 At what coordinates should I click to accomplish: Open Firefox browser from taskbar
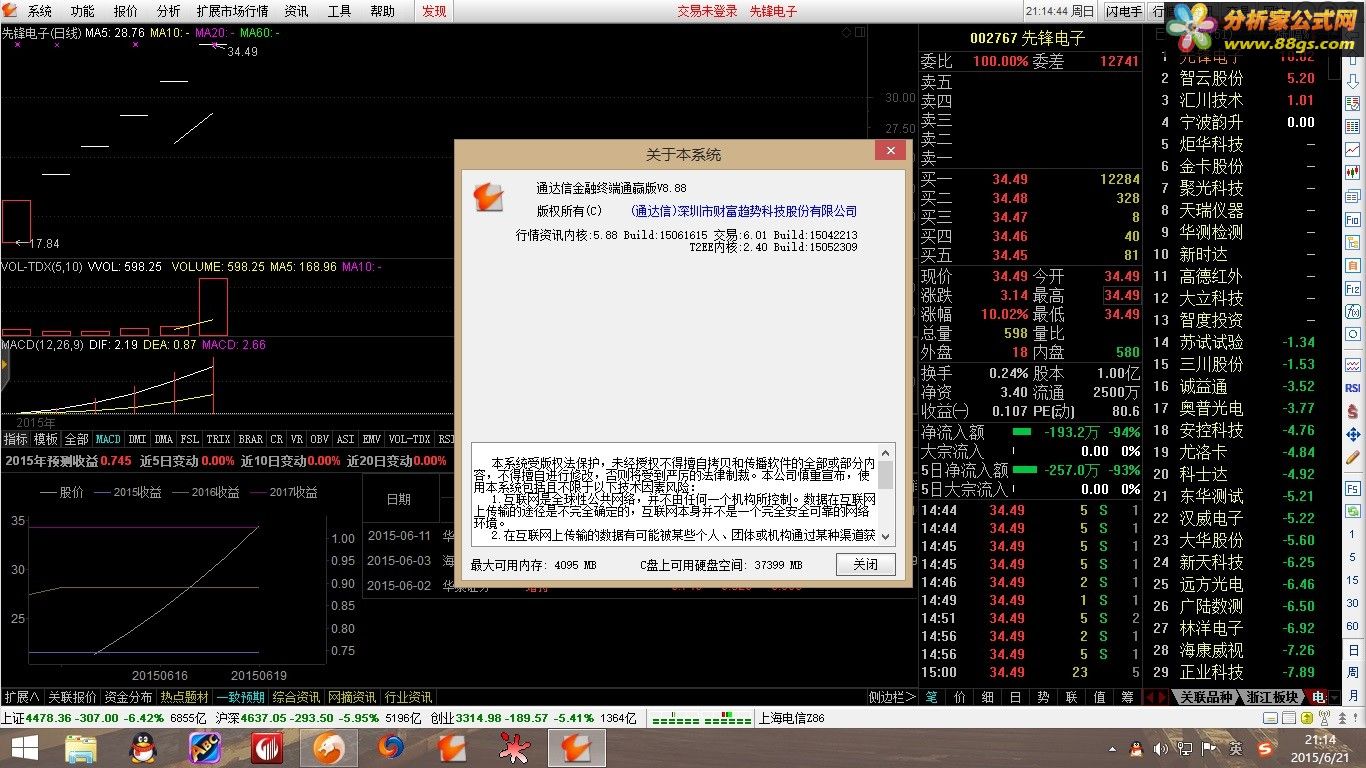391,748
